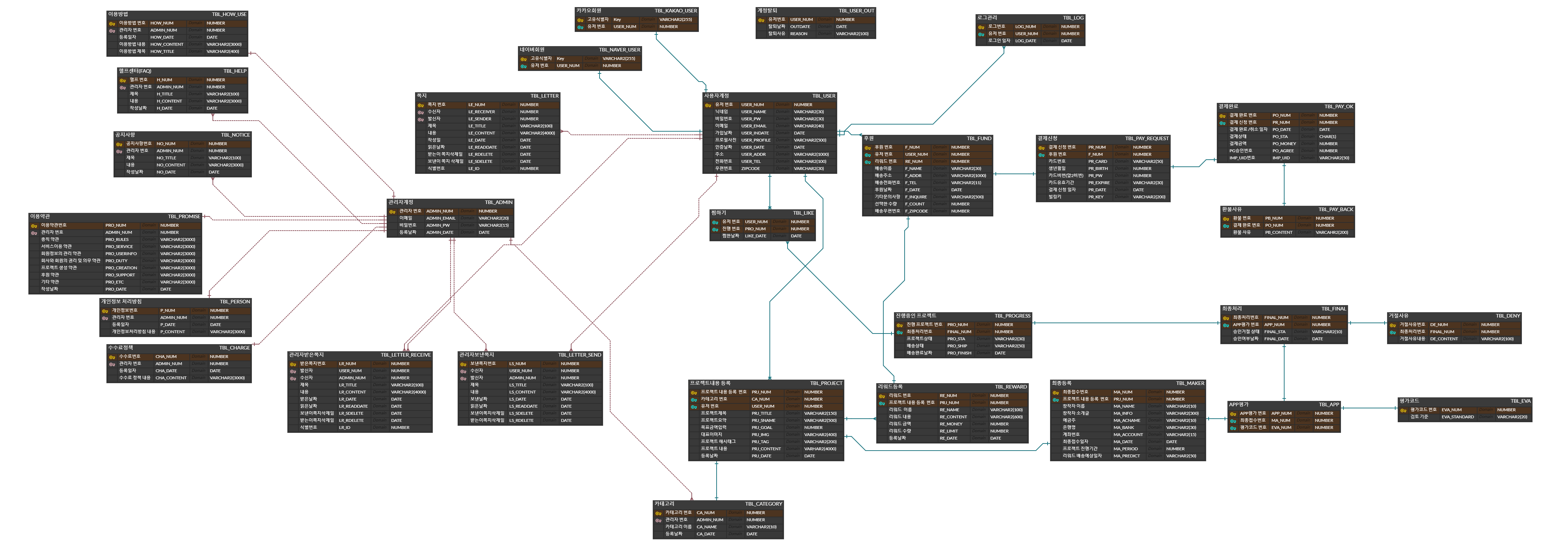Click the Domain cell of USER_EMAIL row
Viewport: 1568px width, 540px height.
pyautogui.click(x=783, y=125)
